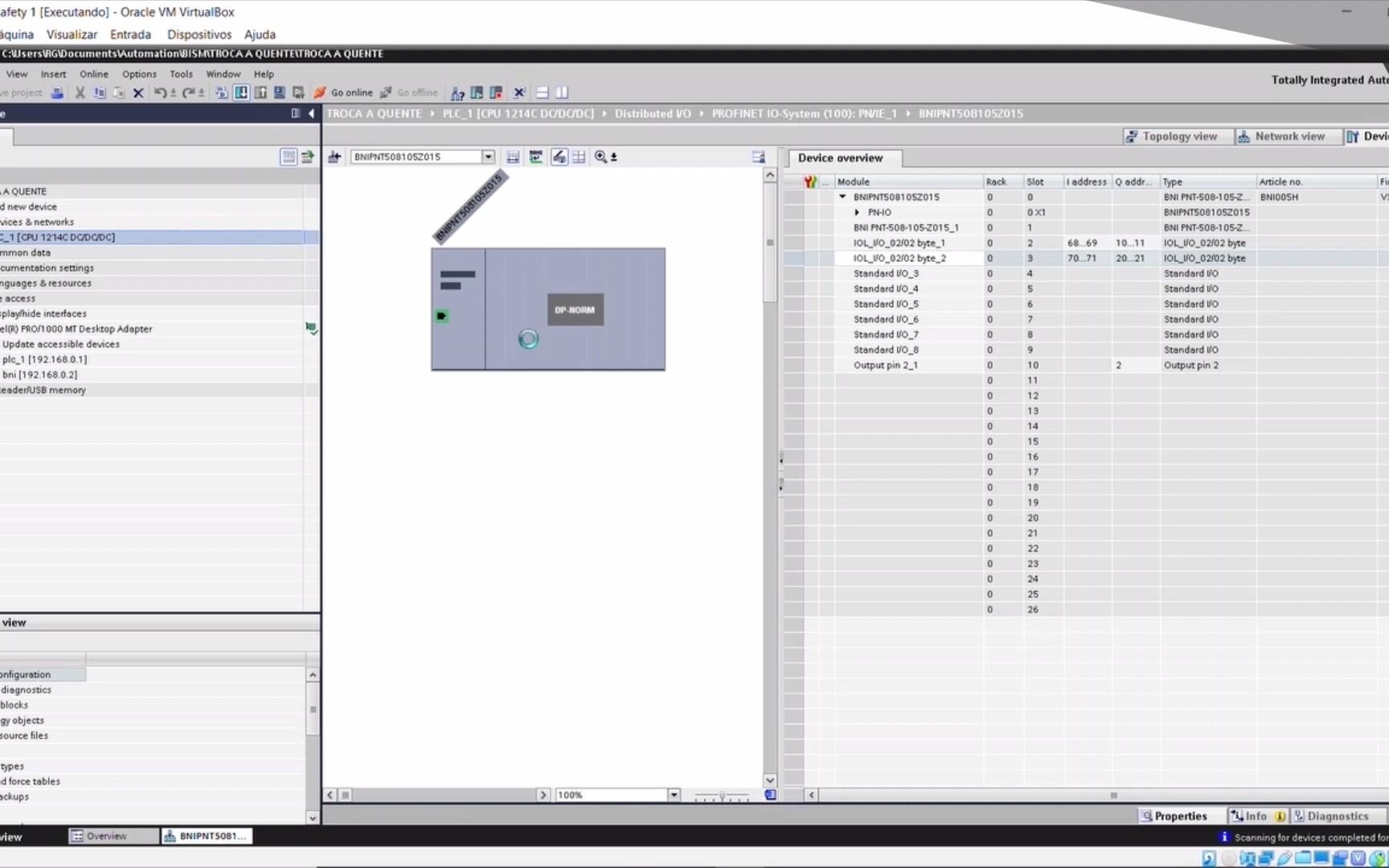The height and width of the screenshot is (868, 1389).
Task: Collapse the BNIPNT508105Z015 module row
Action: coord(842,197)
